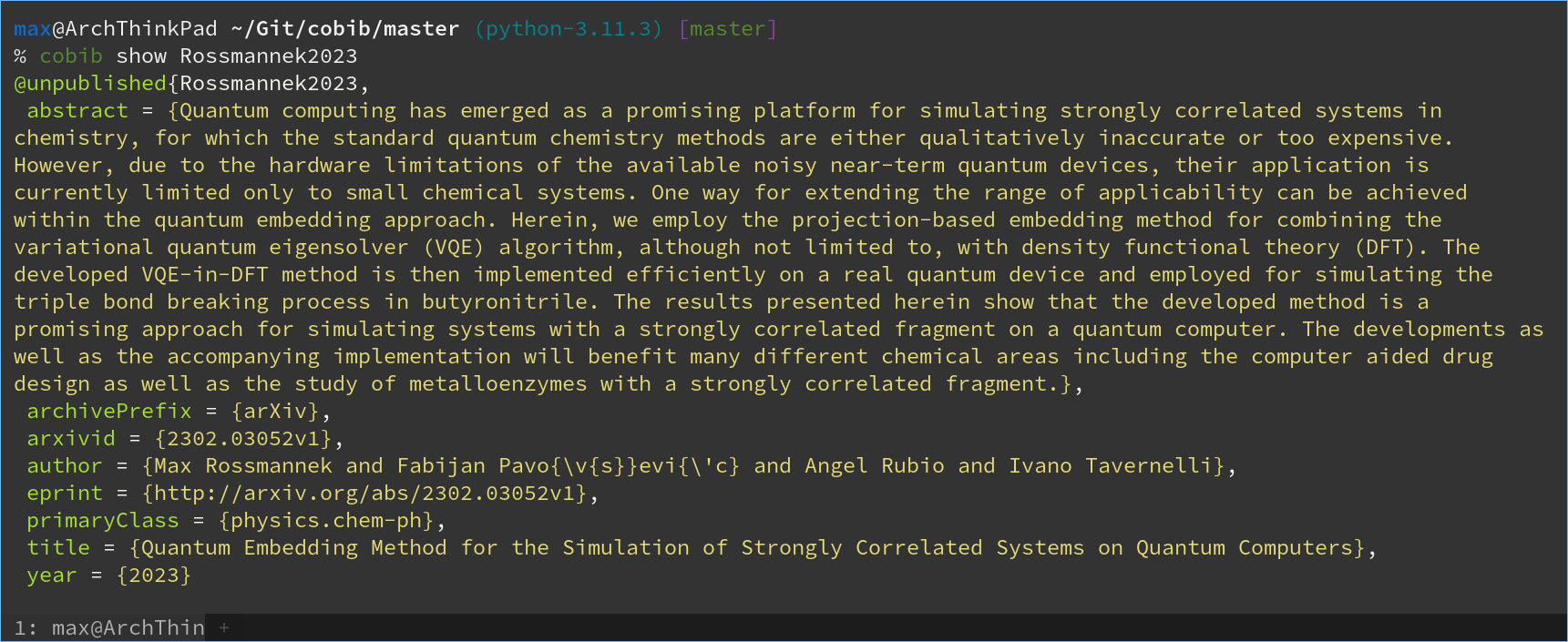This screenshot has height=642, width=1568.
Task: Click the 'Rossmannek2023' argument in command line
Action: (269, 56)
